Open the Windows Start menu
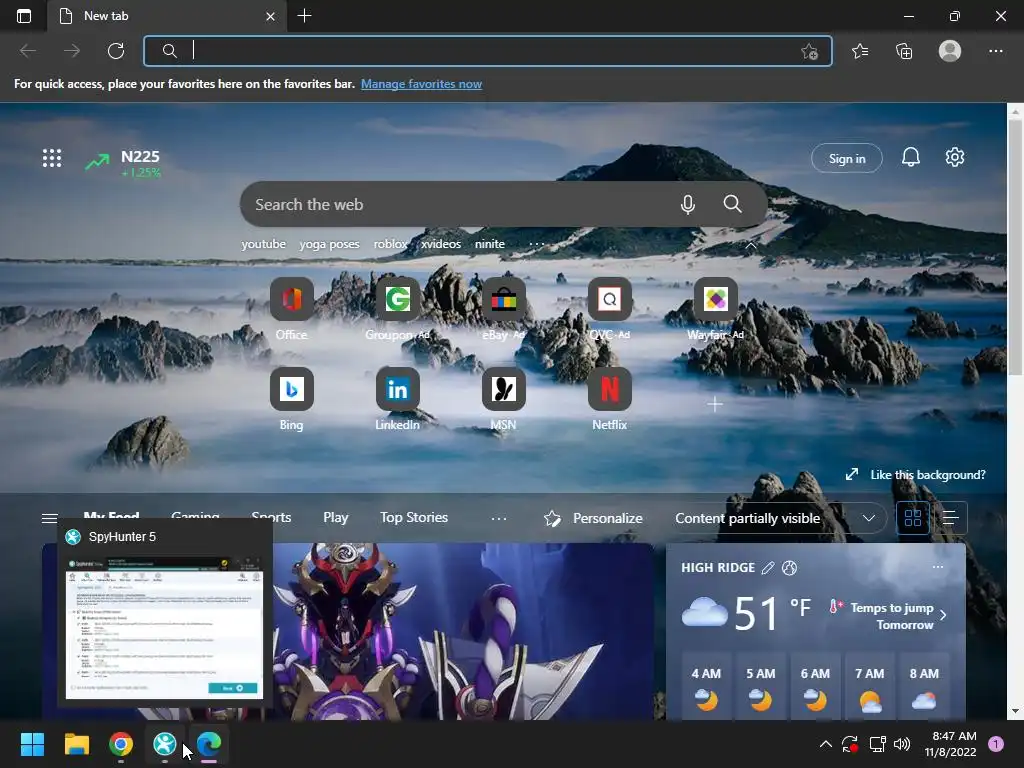The width and height of the screenshot is (1024, 768). (x=32, y=744)
